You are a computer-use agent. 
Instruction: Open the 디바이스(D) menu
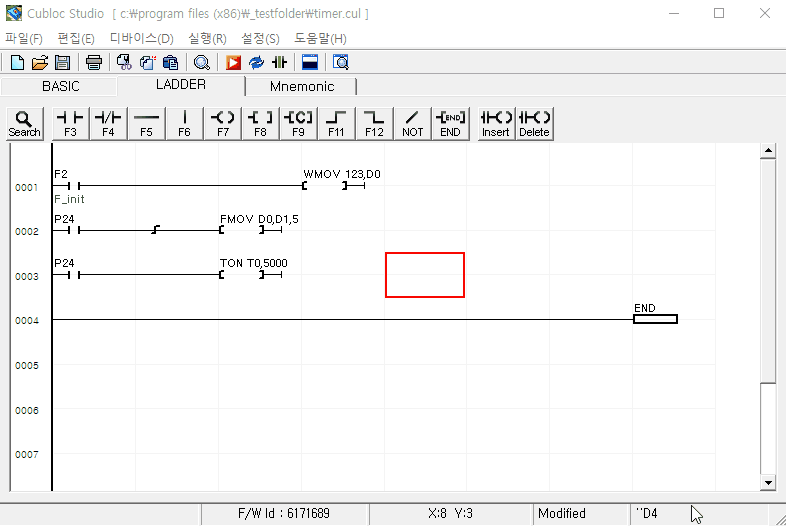[141, 38]
